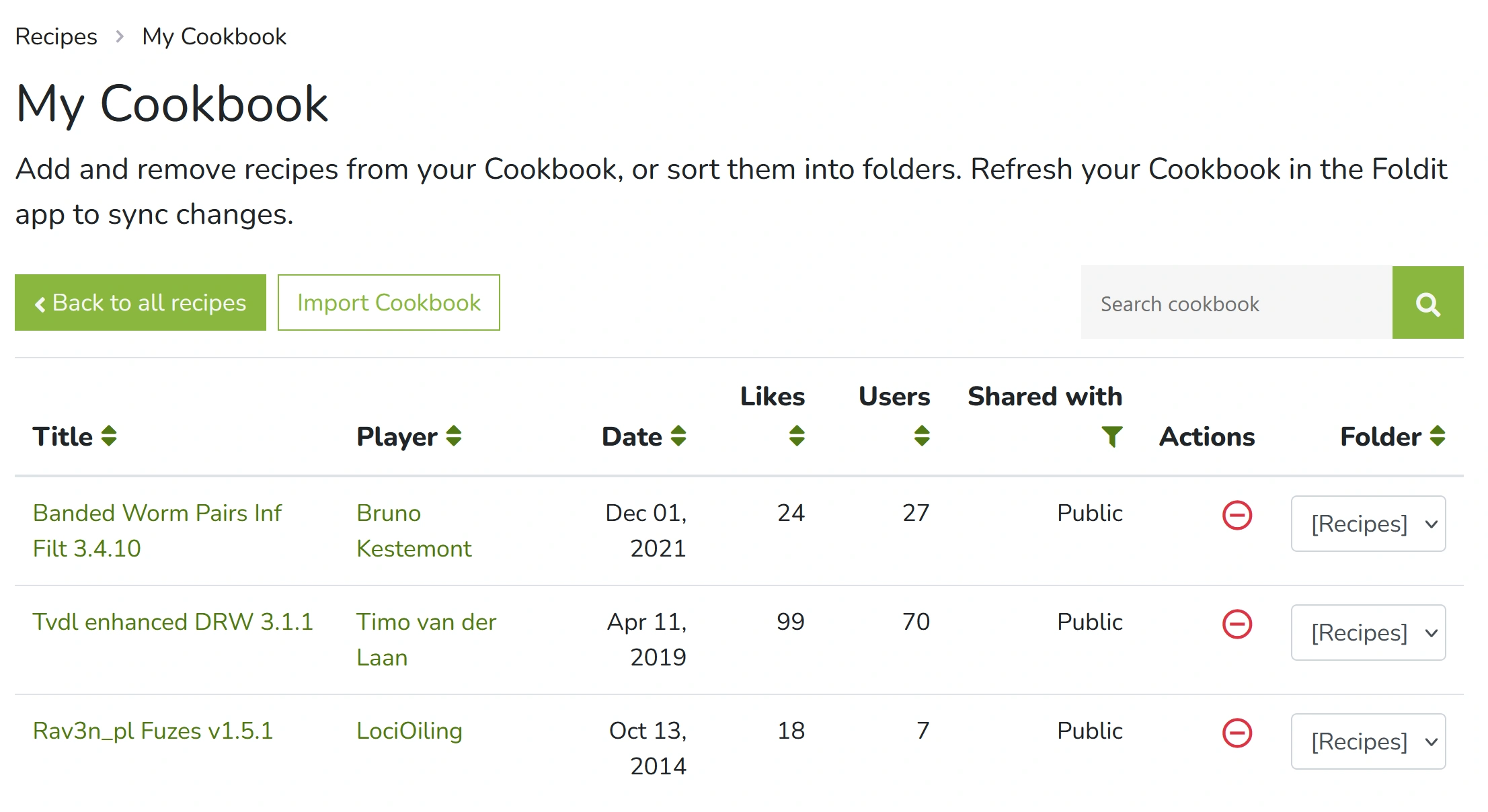Open folder dropdown for Tvdl enhanced DRW
The width and height of the screenshot is (1488, 812).
[1368, 633]
